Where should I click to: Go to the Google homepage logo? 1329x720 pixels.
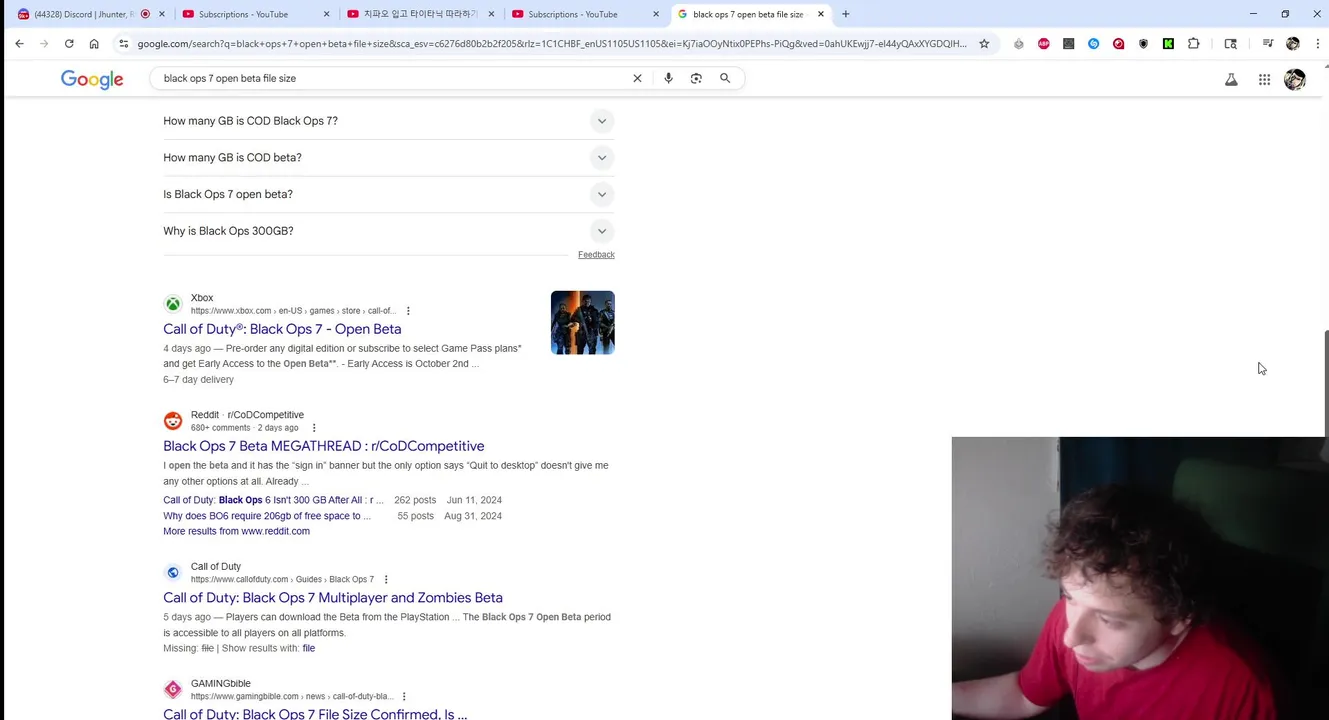(92, 79)
